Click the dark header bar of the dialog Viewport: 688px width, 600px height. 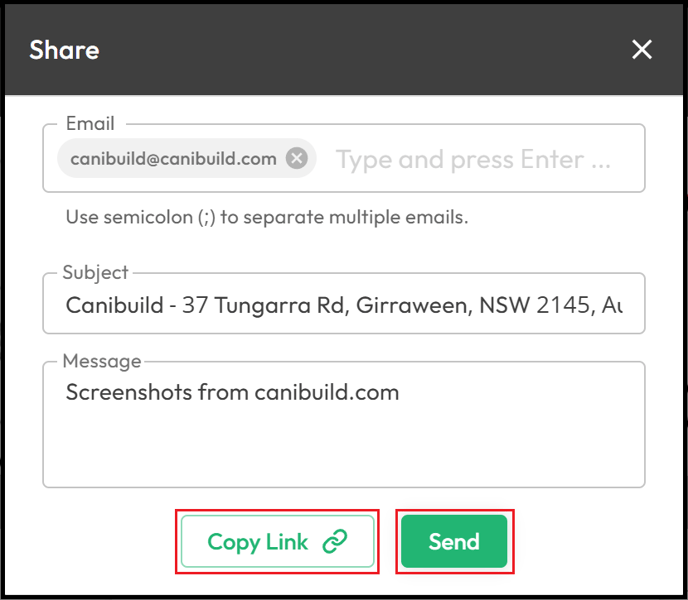344,50
